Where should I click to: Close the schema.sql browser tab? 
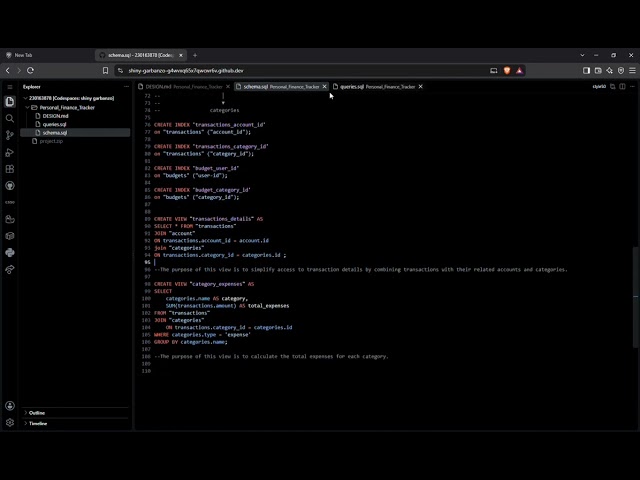181,55
